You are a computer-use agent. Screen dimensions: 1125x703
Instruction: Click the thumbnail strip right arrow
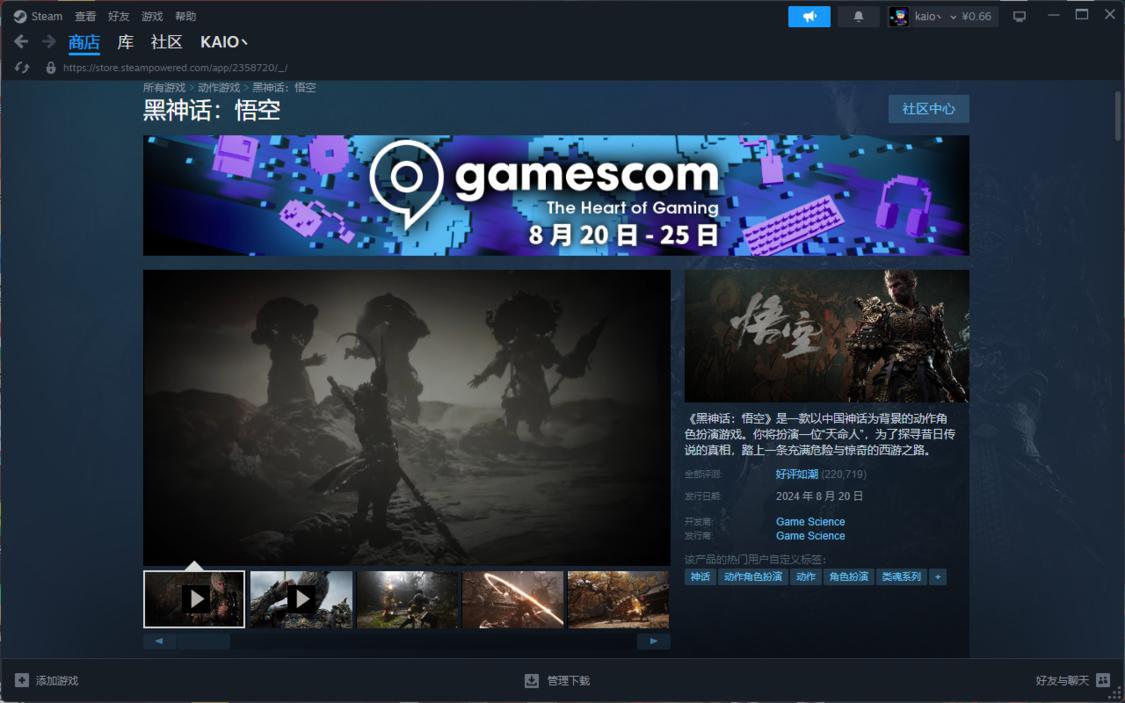coord(654,641)
